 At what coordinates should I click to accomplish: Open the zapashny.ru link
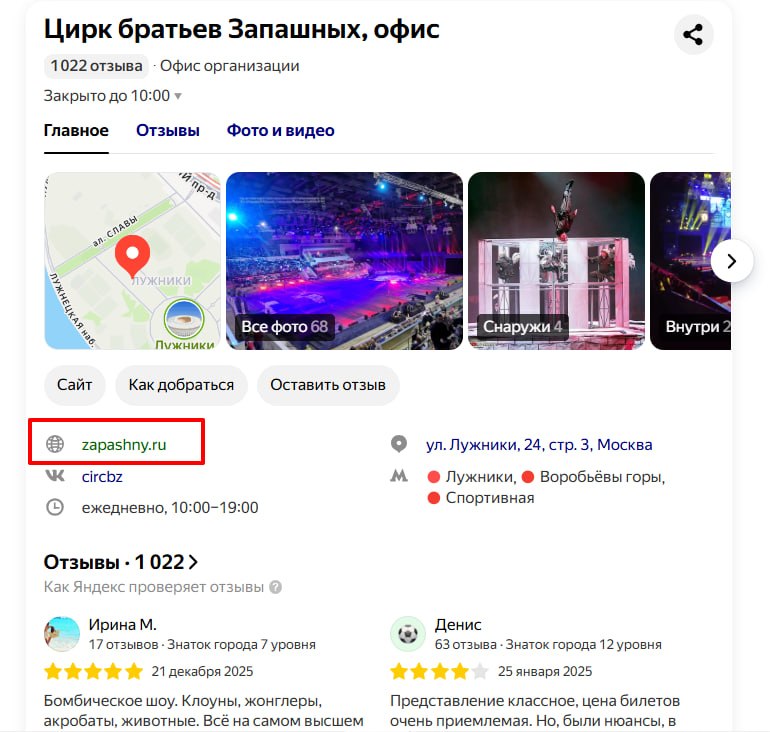pos(124,444)
